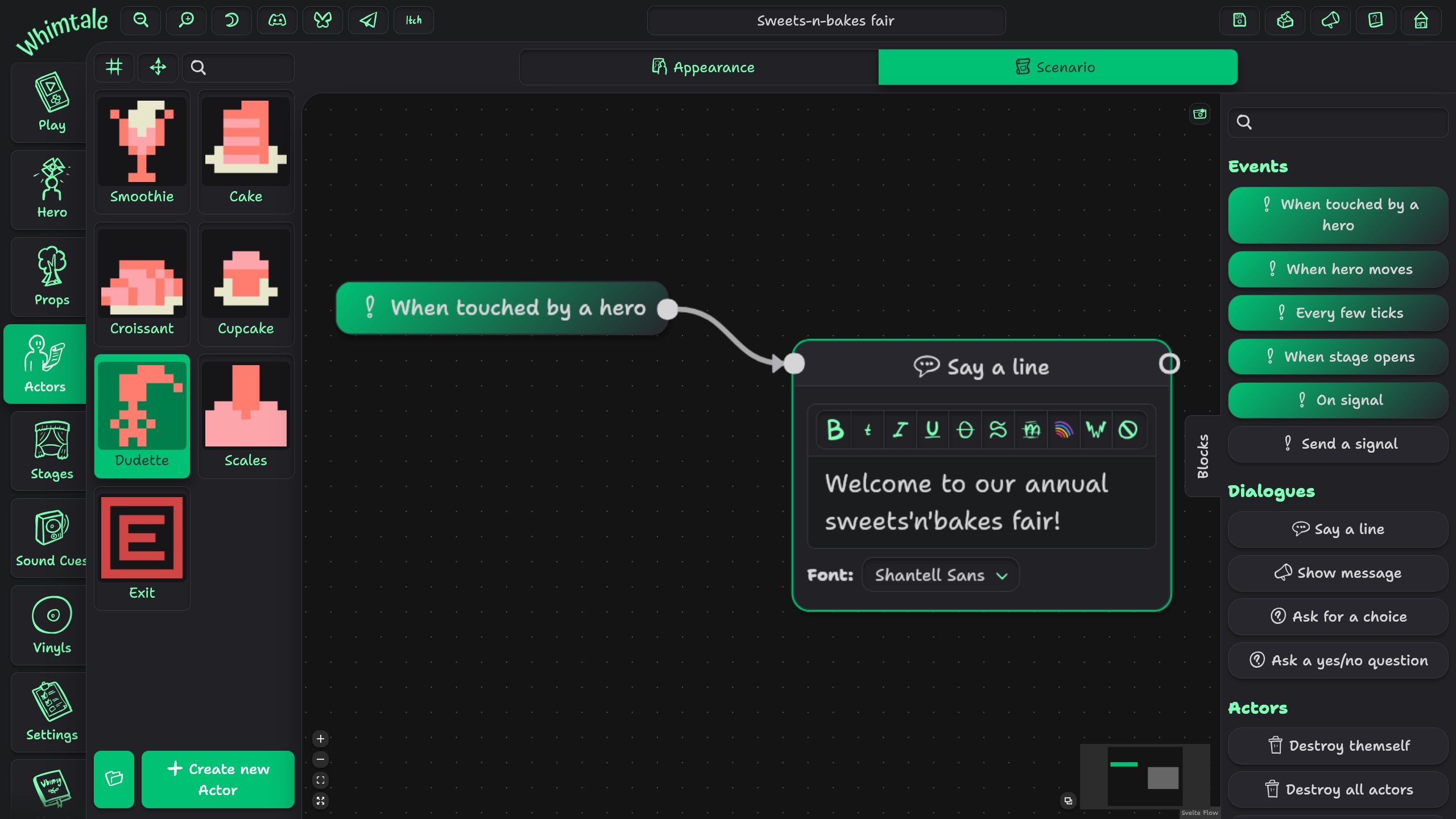Add the Ask for a choice block

point(1338,617)
